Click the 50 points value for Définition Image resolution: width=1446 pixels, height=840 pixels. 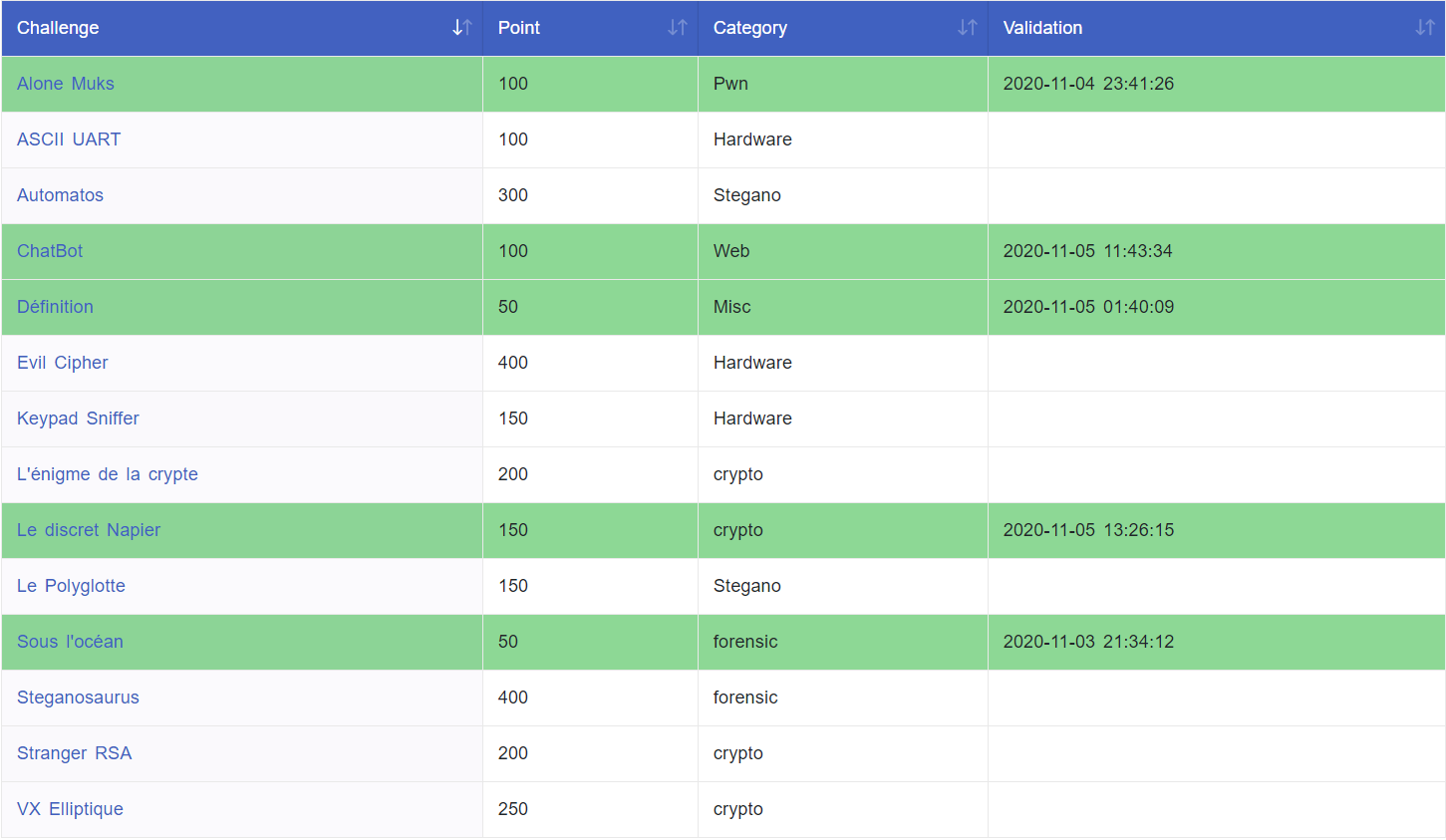pos(508,307)
